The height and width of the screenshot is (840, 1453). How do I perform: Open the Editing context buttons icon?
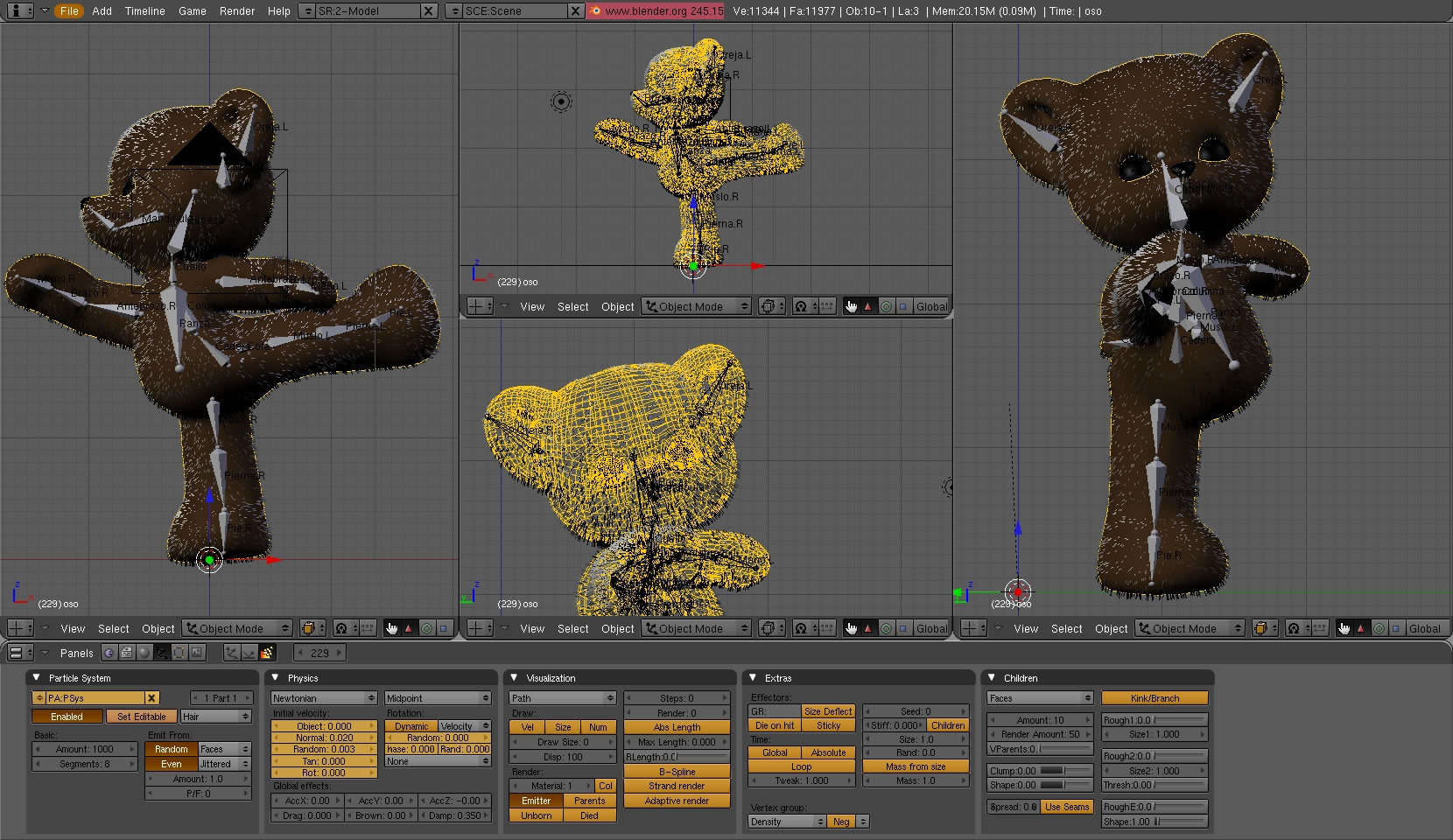click(179, 653)
